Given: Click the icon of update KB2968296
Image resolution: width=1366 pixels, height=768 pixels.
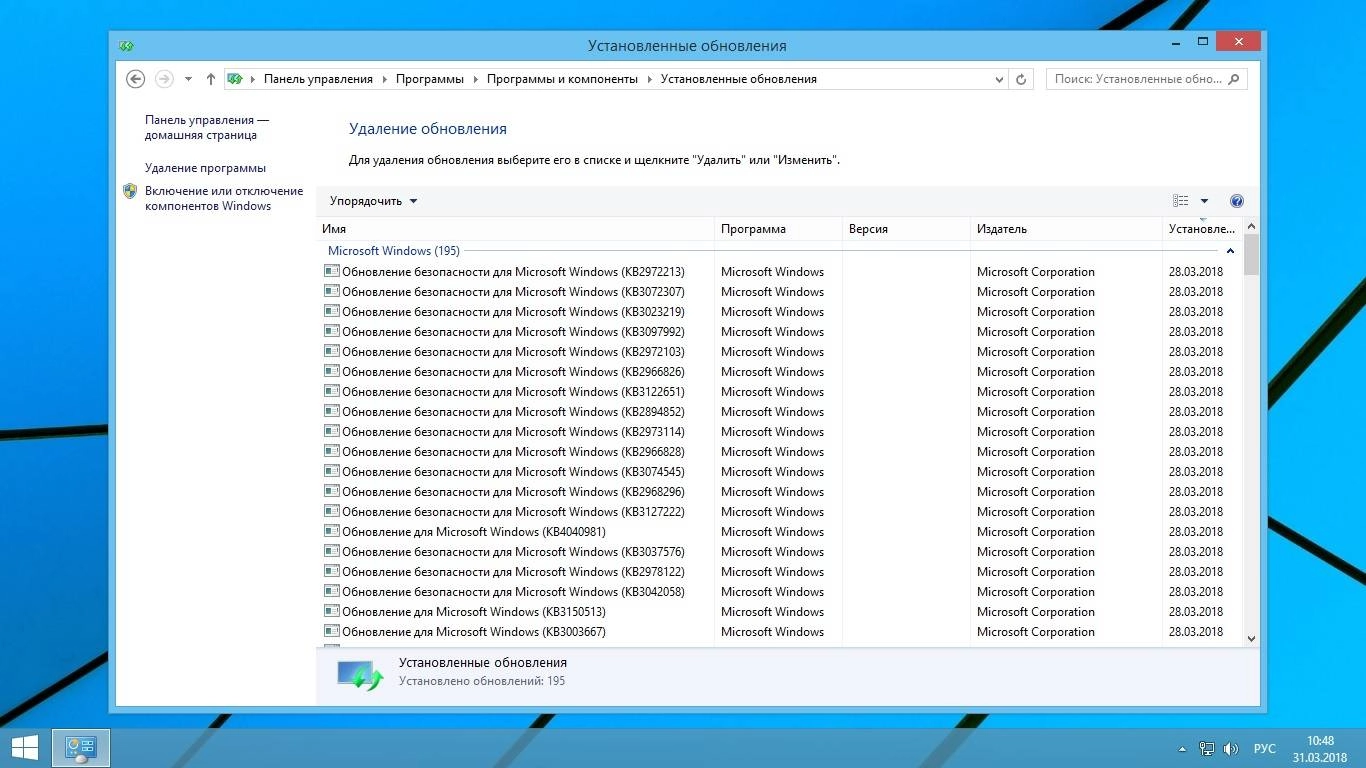Looking at the screenshot, I should point(332,491).
